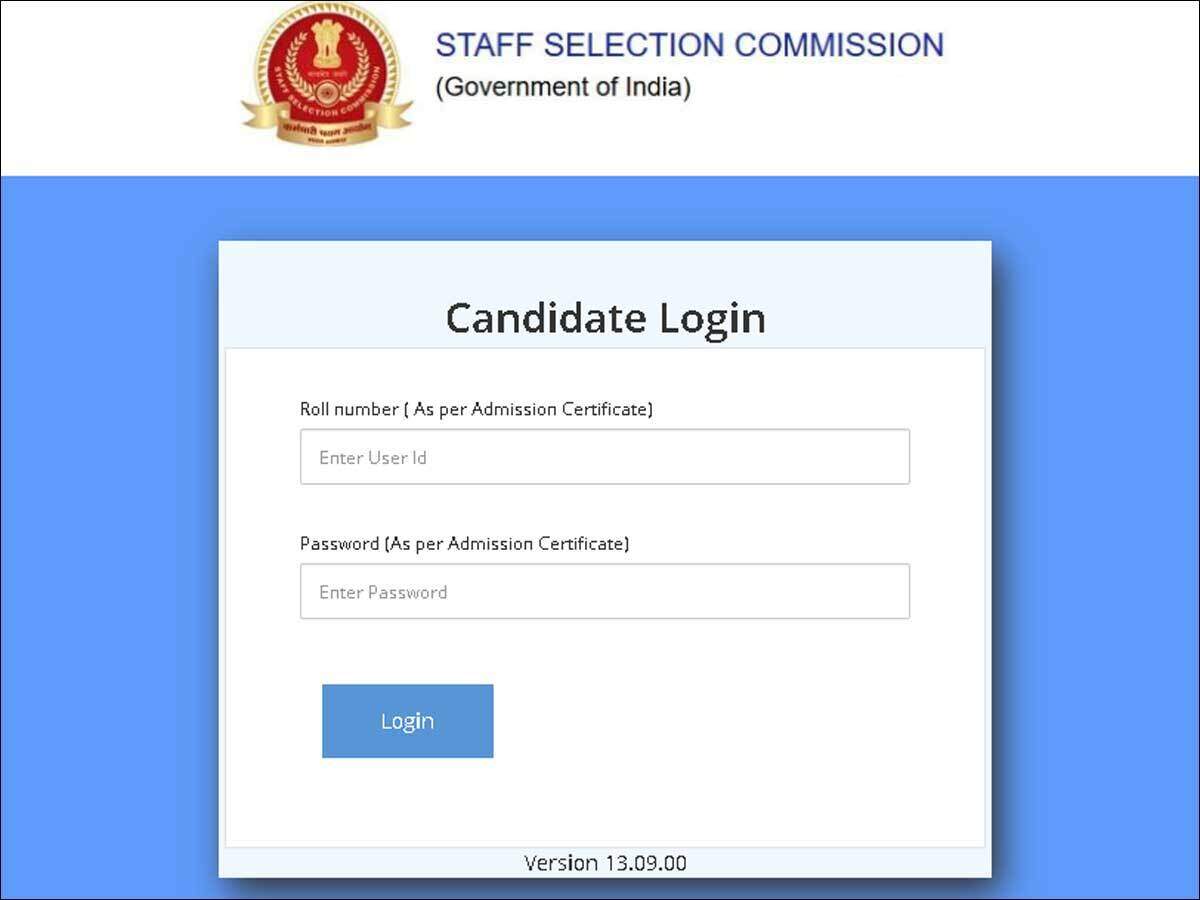Click the Roll number field label

click(x=476, y=409)
